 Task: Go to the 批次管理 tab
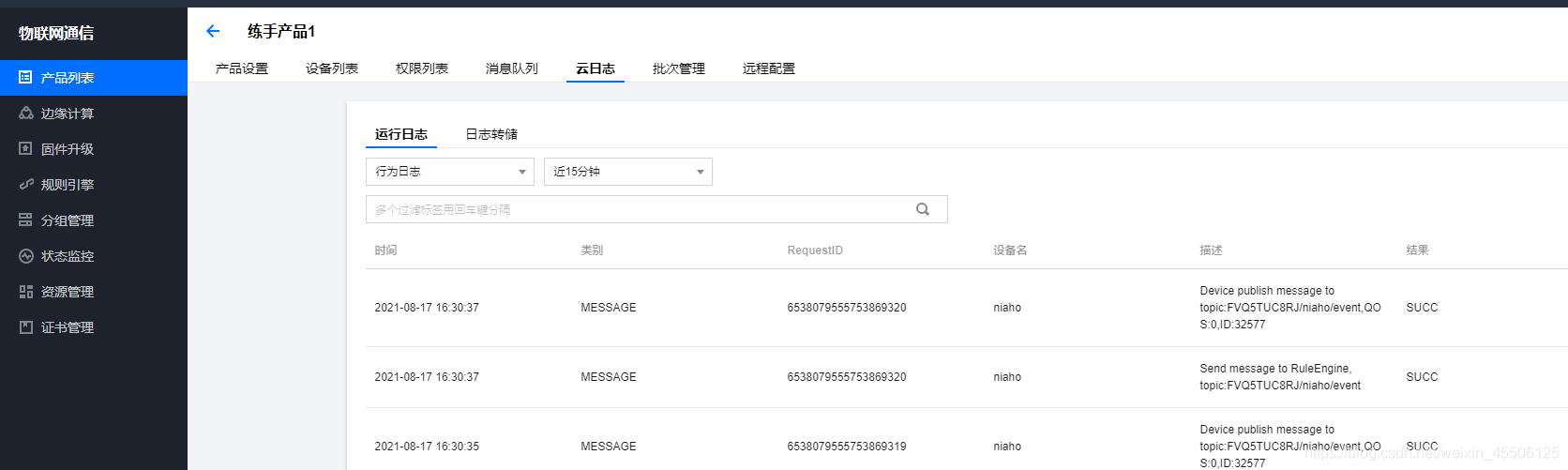679,68
